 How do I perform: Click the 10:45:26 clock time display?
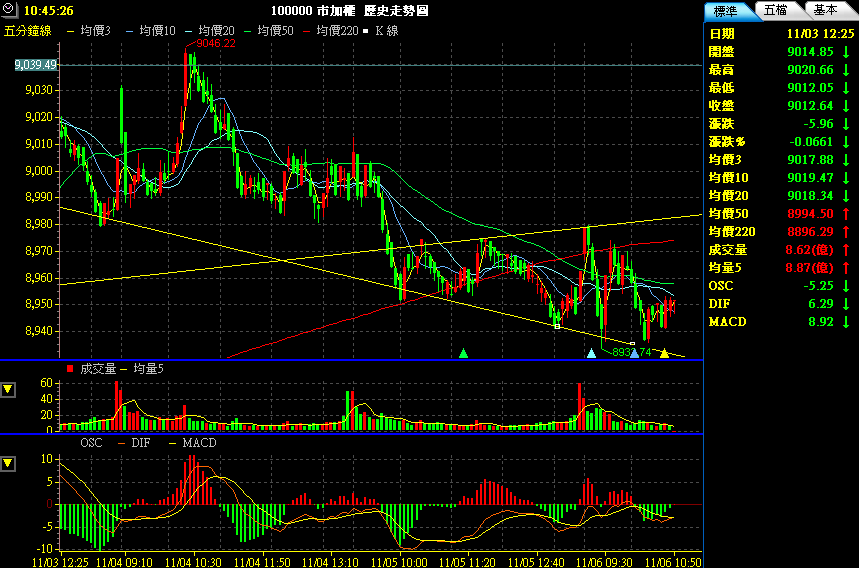click(x=49, y=10)
